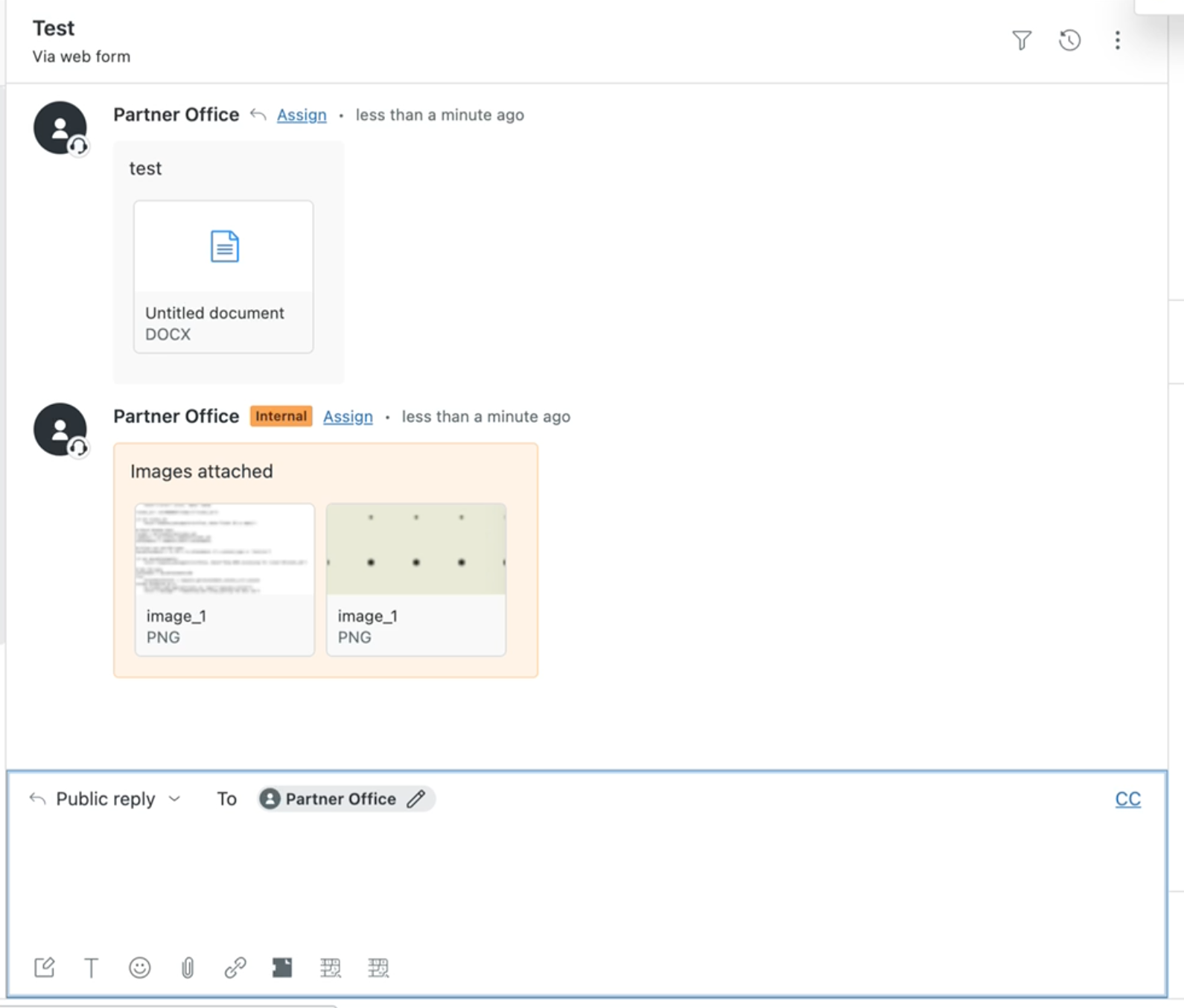Open the emoji picker smiley icon
This screenshot has height=1008, width=1184.
pos(139,967)
